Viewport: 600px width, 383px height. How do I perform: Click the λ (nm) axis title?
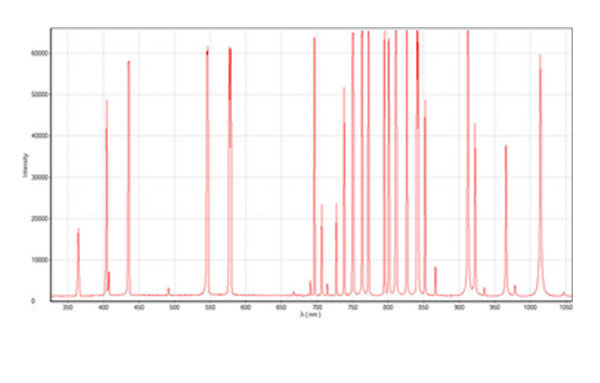click(310, 315)
